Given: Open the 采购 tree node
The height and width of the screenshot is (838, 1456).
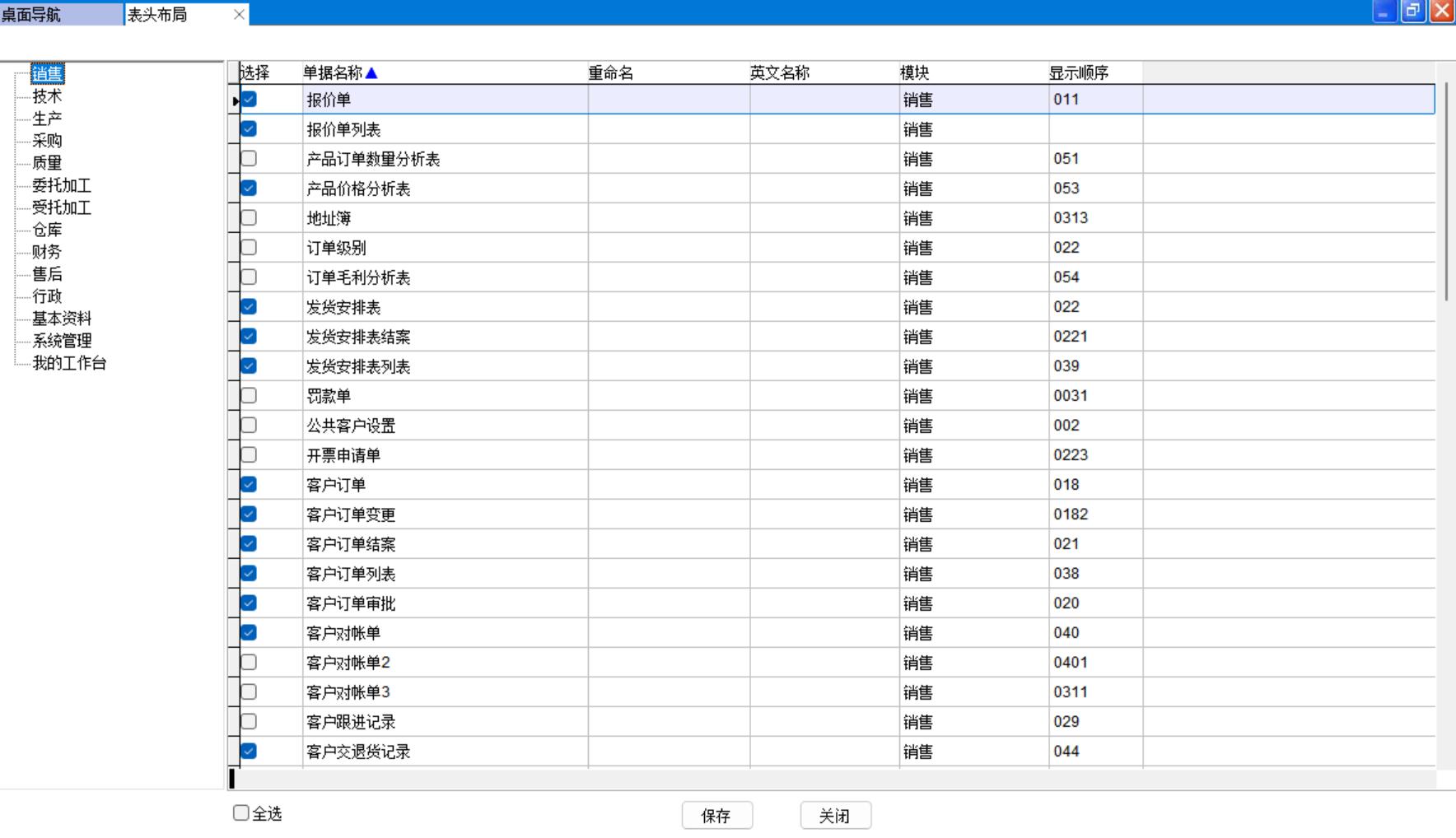Looking at the screenshot, I should tap(47, 141).
